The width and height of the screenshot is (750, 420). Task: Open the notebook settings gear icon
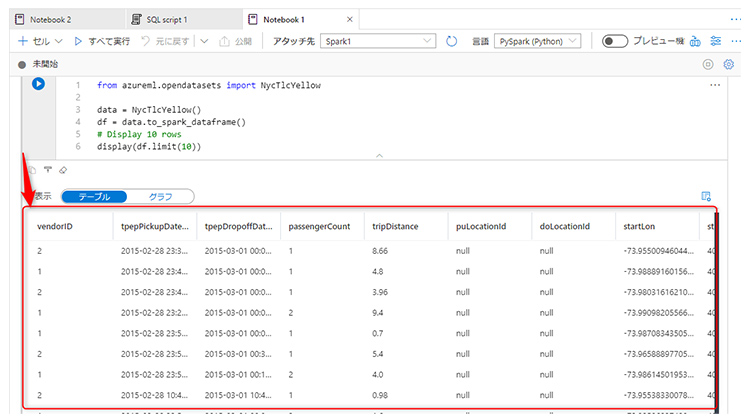click(x=729, y=64)
